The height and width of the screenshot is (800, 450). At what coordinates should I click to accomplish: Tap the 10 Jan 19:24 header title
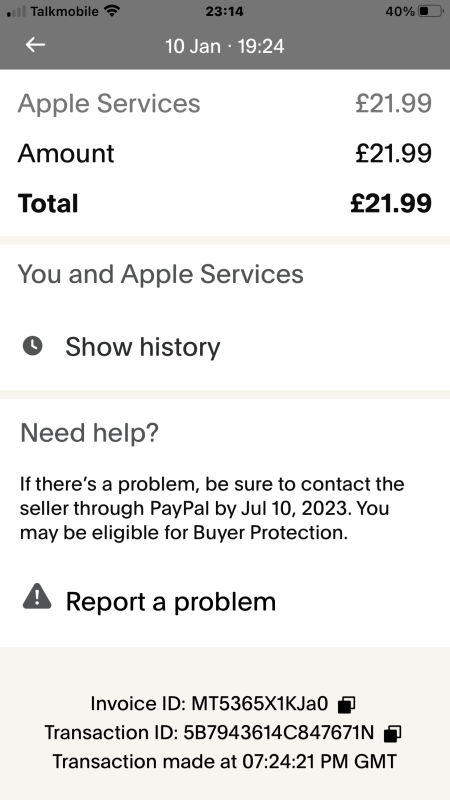pos(224,46)
